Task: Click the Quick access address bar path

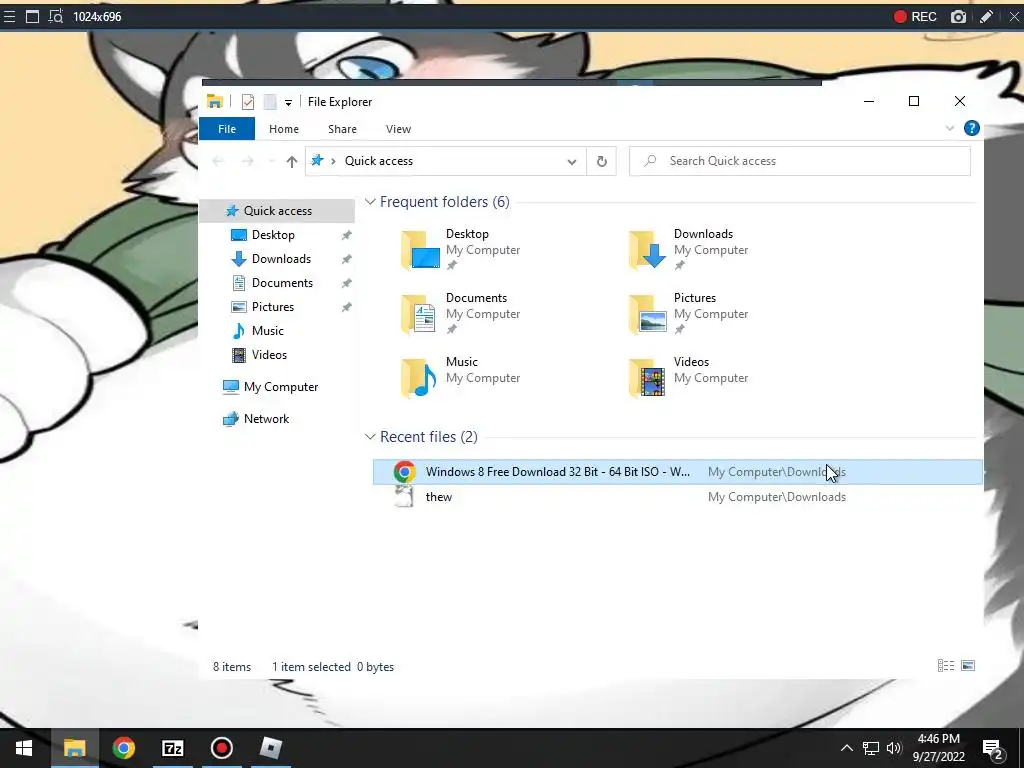Action: [379, 161]
